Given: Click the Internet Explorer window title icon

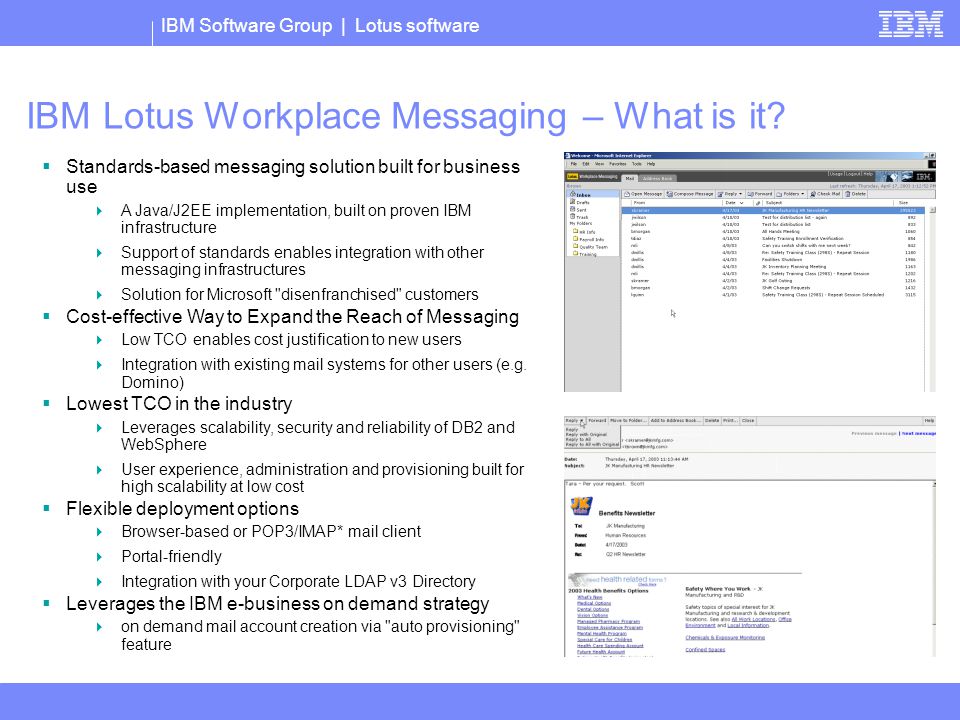Looking at the screenshot, I should coord(568,156).
